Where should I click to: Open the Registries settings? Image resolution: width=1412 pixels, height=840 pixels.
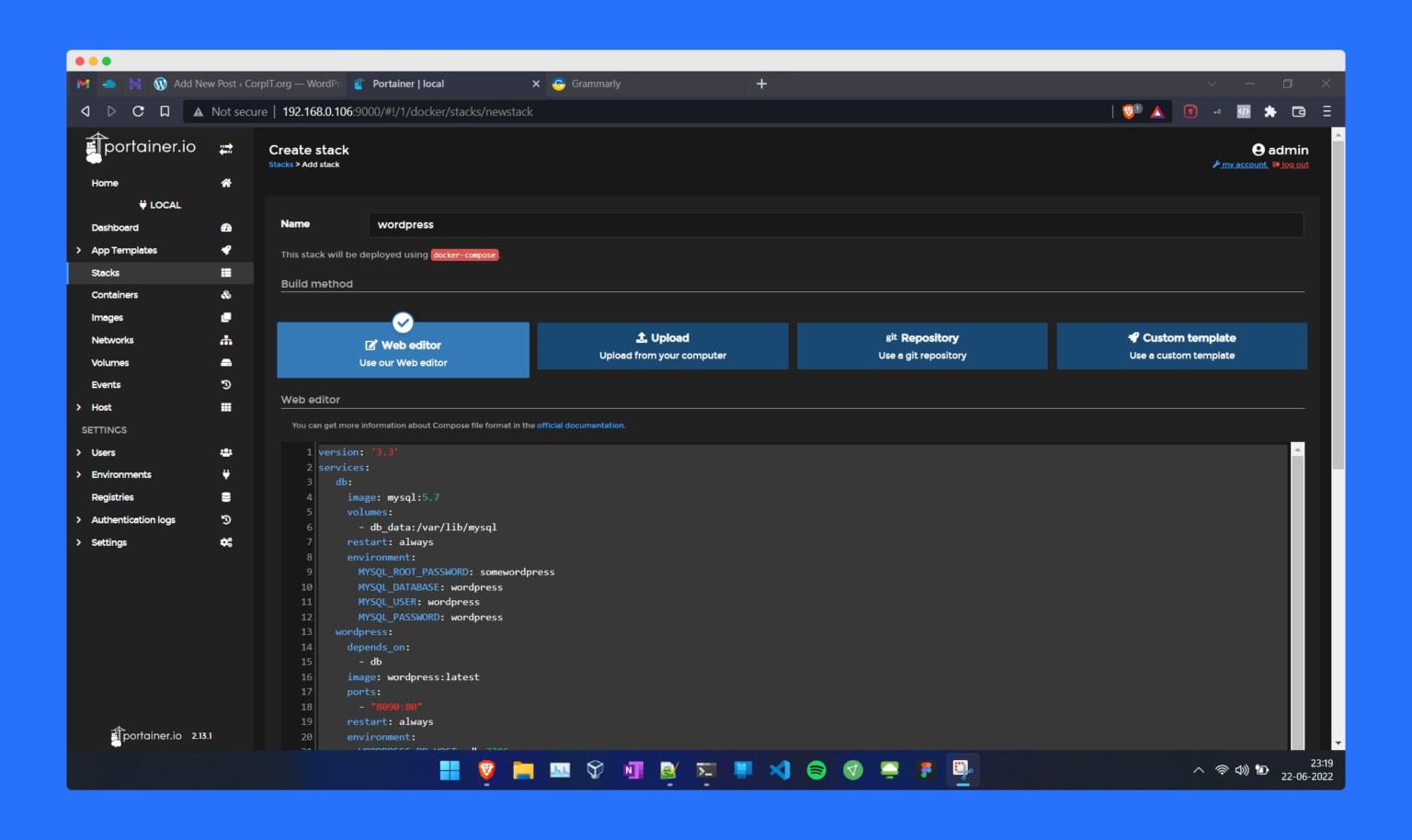112,497
